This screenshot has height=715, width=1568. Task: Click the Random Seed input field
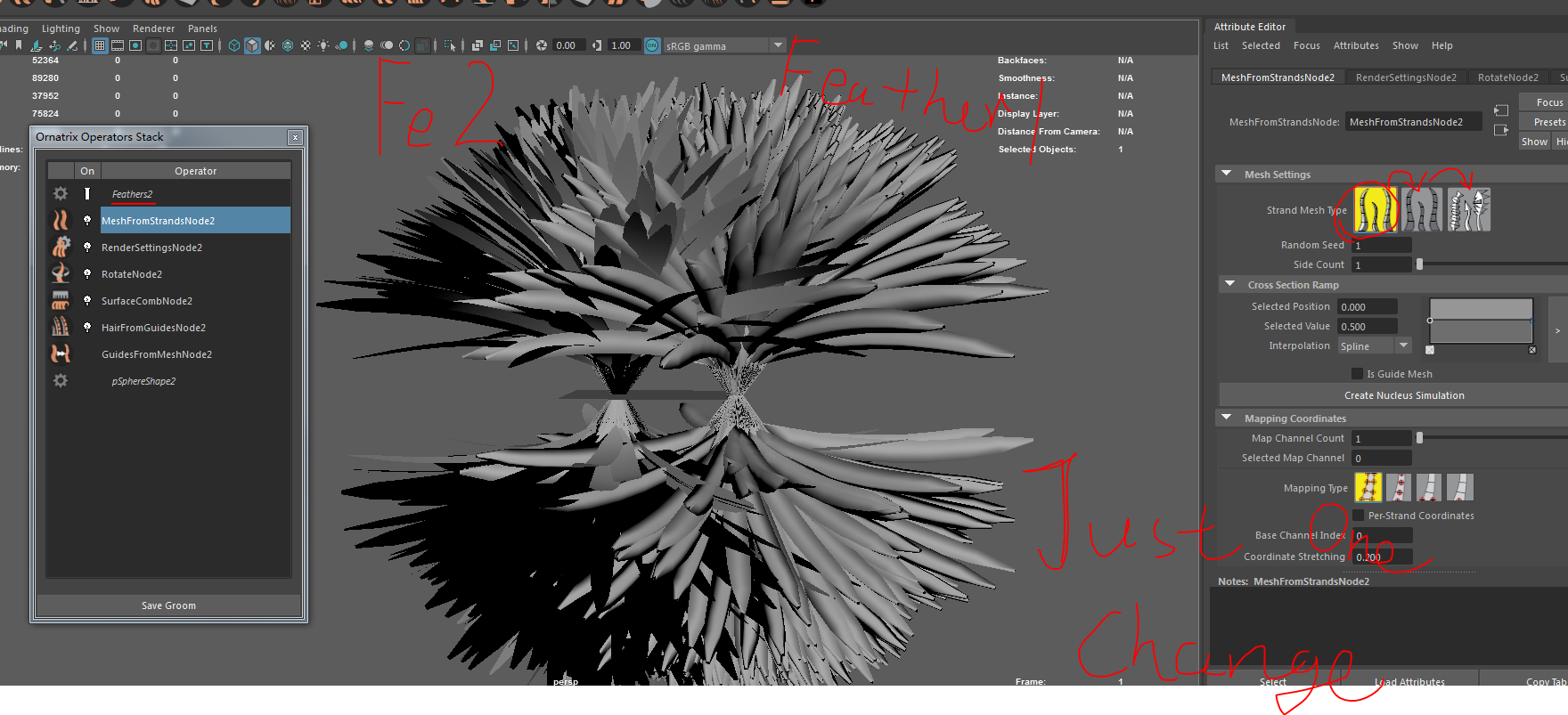tap(1381, 245)
